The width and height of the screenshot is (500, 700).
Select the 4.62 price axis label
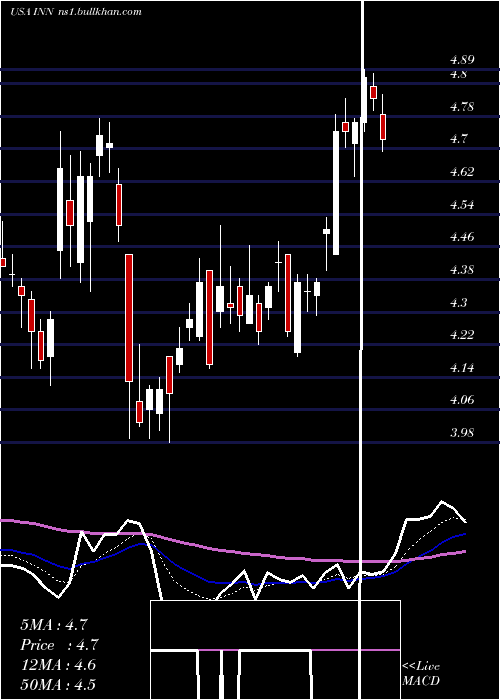click(462, 172)
